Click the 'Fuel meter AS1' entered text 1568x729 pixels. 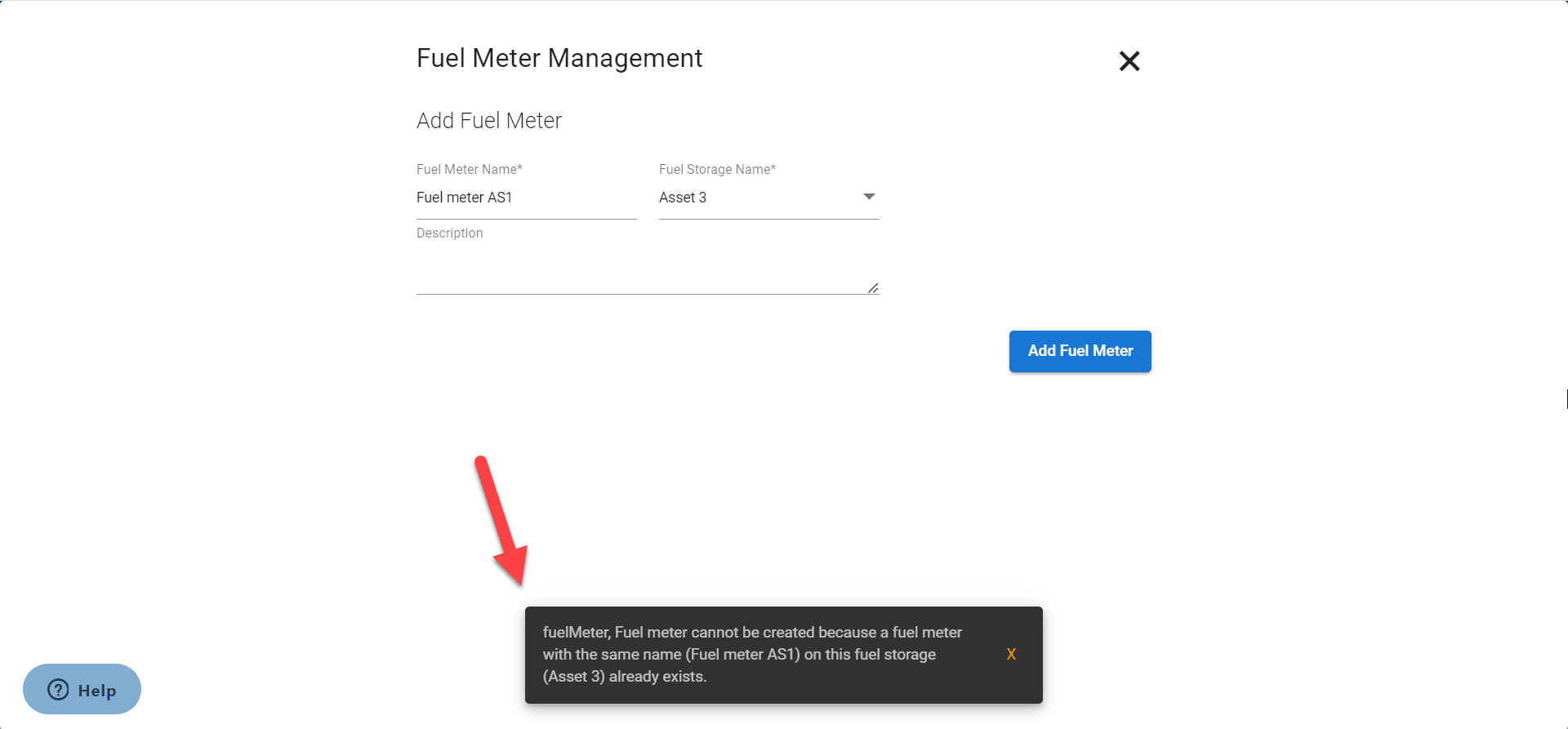[464, 198]
